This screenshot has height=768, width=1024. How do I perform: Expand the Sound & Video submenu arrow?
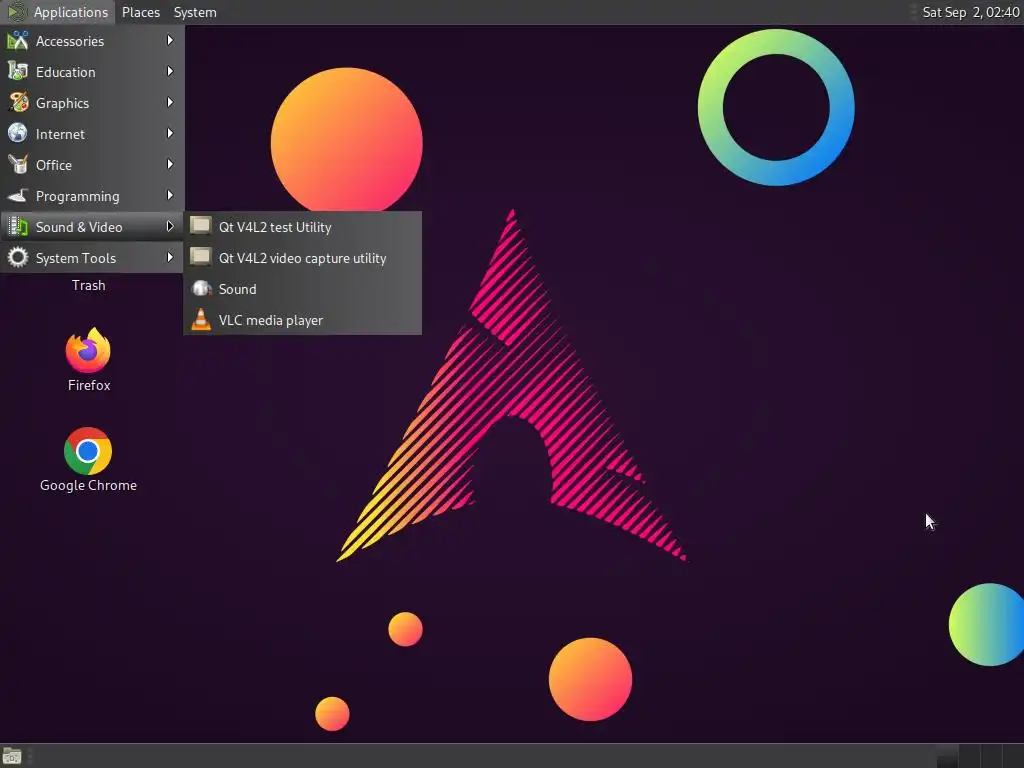tap(170, 227)
